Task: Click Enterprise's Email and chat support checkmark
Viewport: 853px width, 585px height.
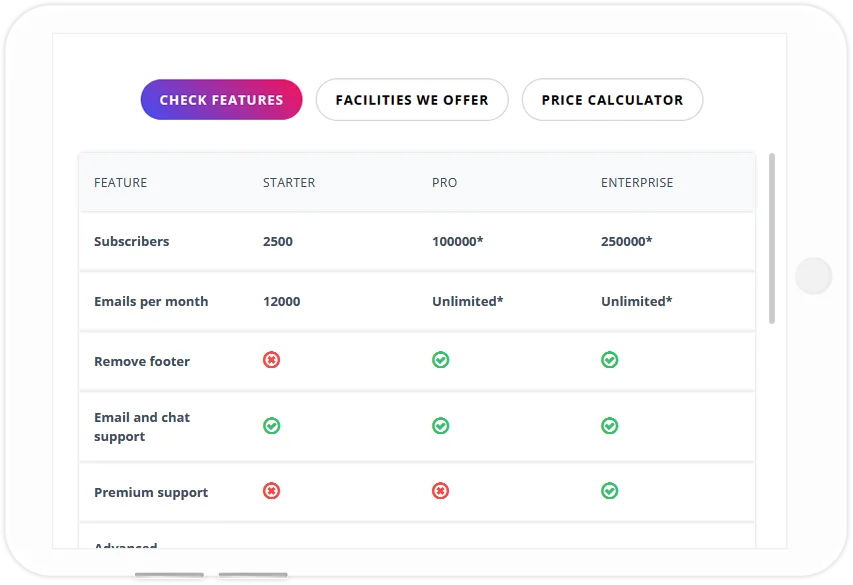Action: pos(609,426)
